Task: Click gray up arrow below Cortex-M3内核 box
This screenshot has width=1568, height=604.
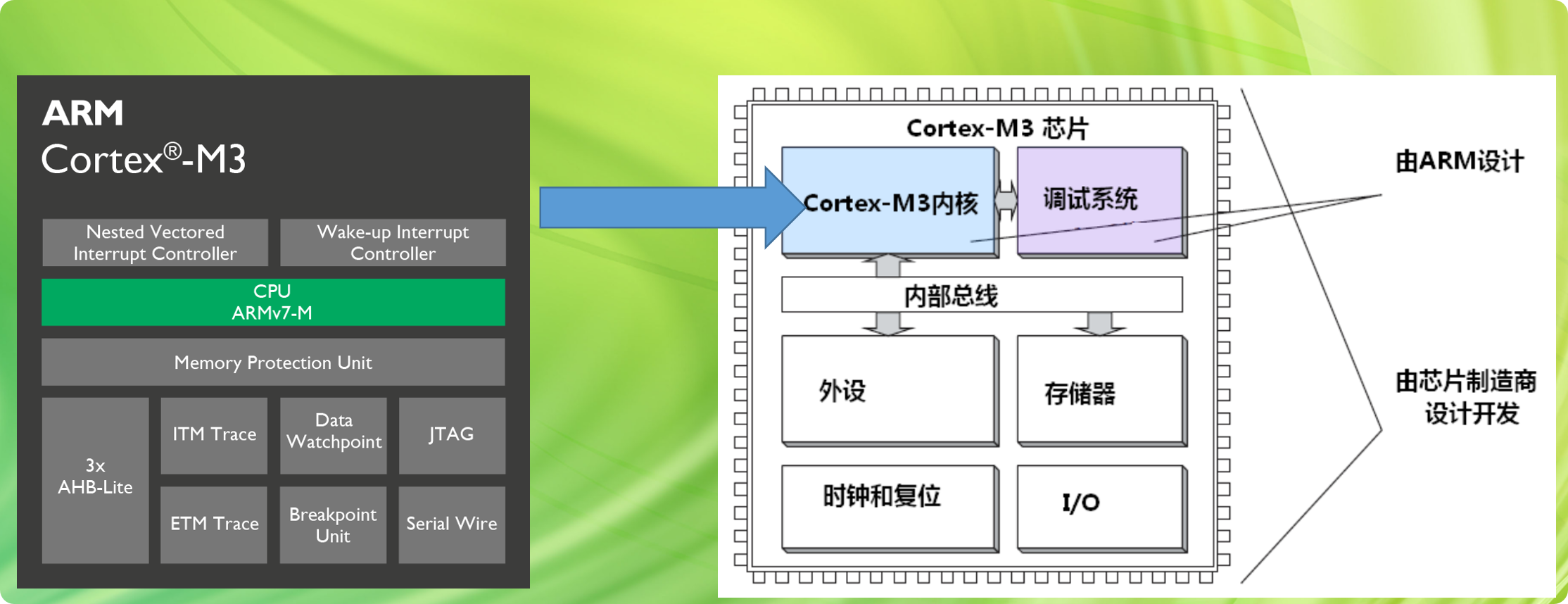Action: coord(888,265)
